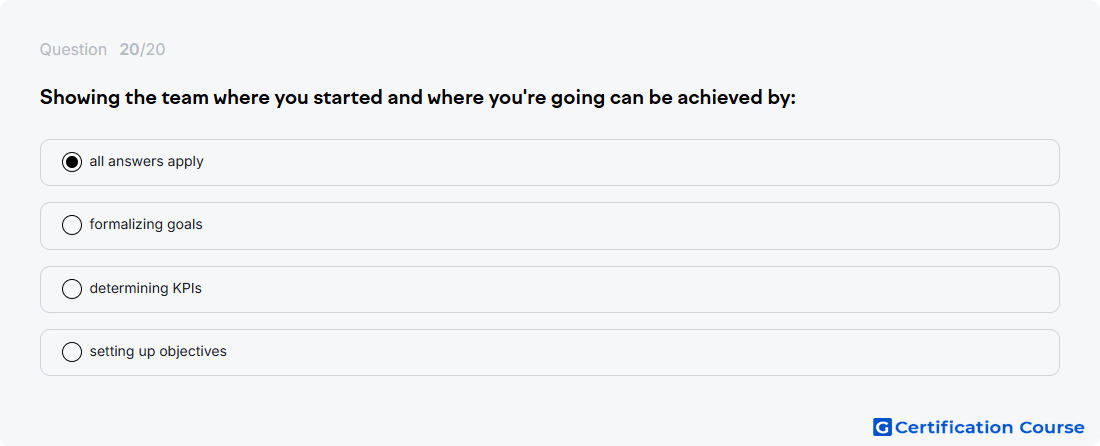
Task: Click the word 'Course' in the footer branding
Action: tap(1052, 427)
